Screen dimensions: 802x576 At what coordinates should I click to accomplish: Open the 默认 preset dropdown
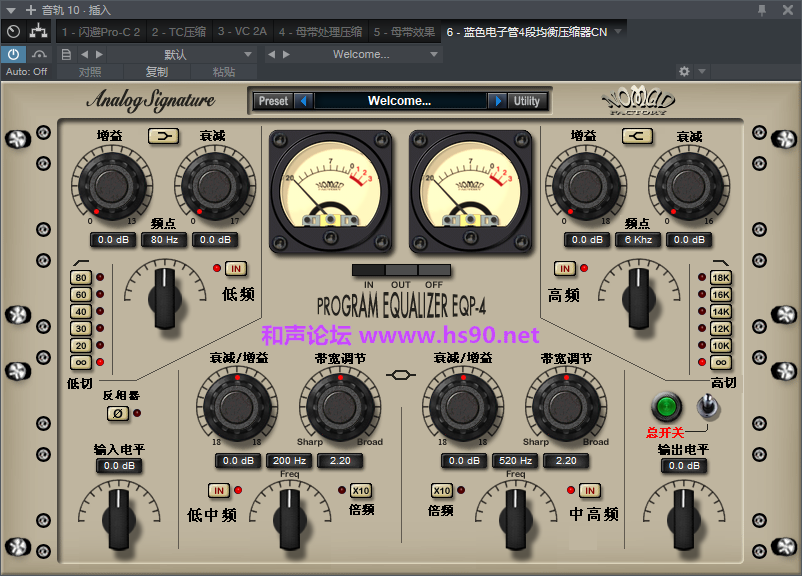pyautogui.click(x=182, y=54)
